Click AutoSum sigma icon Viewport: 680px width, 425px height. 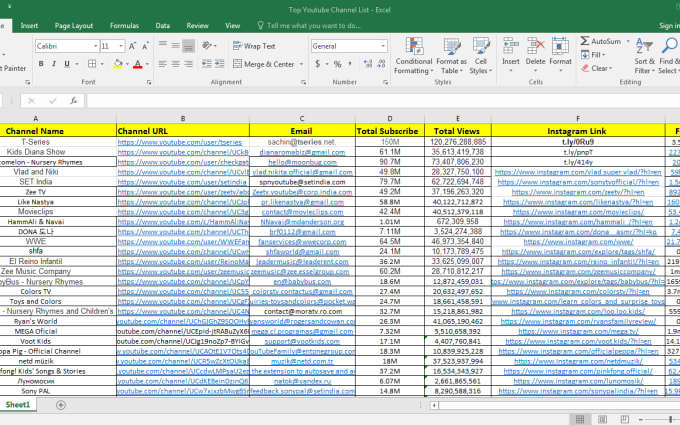coord(585,41)
